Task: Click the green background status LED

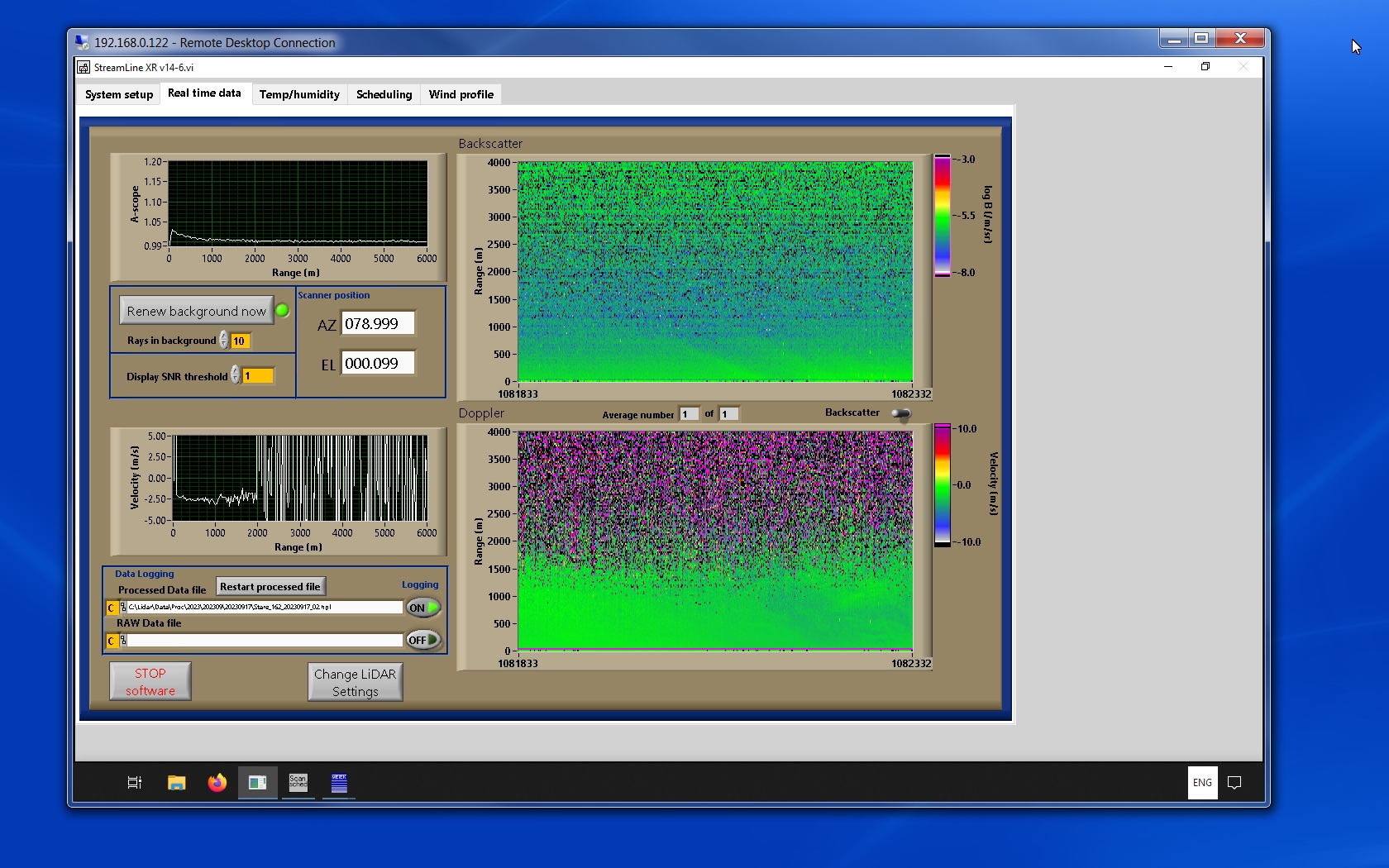Action: pyautogui.click(x=282, y=311)
